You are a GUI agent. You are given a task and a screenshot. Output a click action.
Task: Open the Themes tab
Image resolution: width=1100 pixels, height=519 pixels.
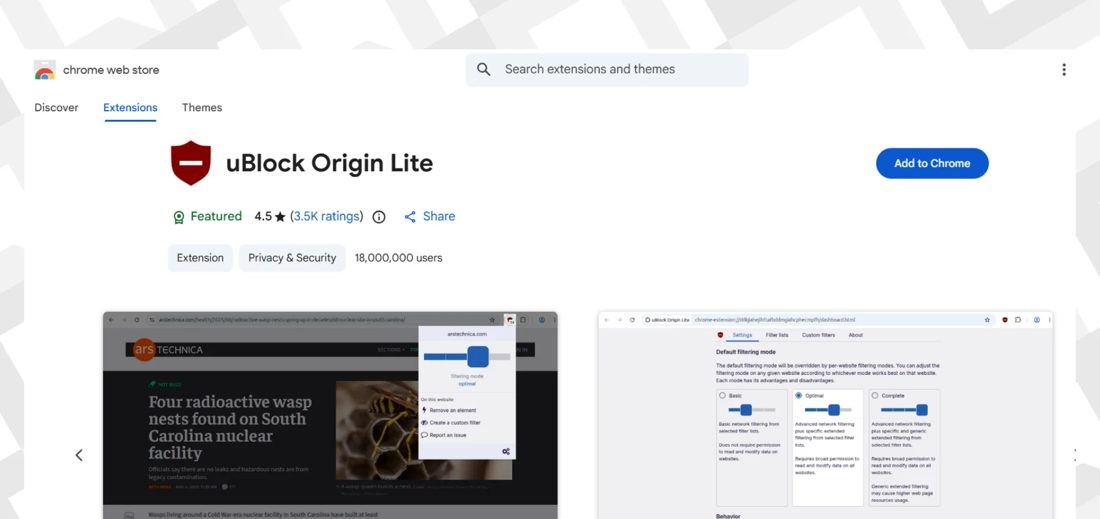202,107
